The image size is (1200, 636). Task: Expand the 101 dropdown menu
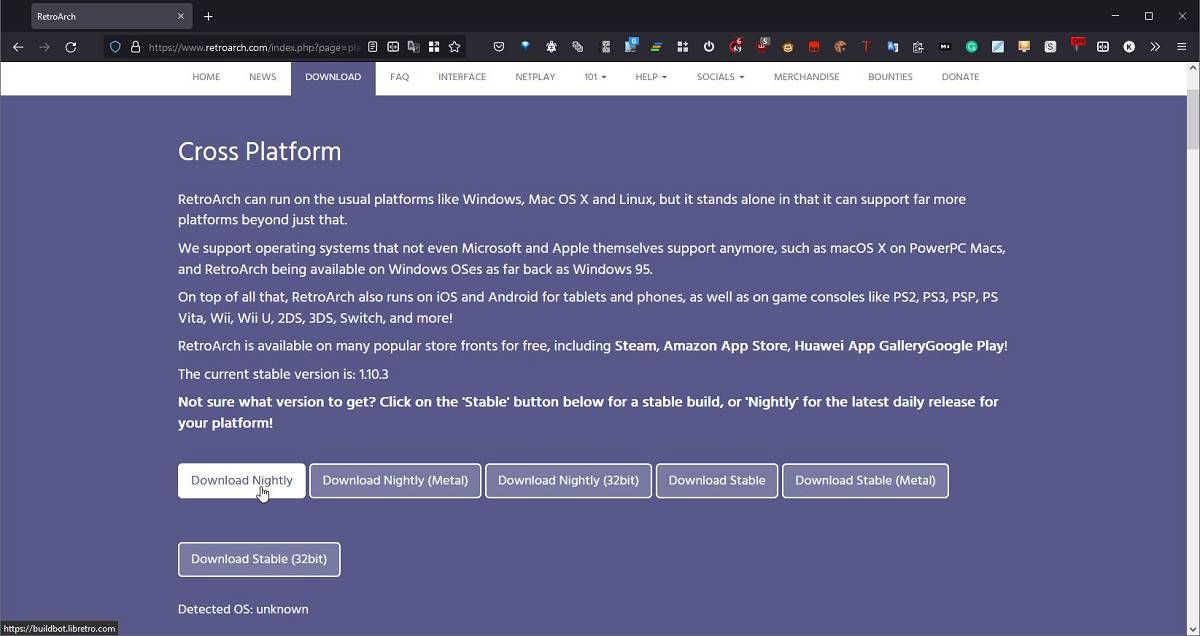[594, 77]
